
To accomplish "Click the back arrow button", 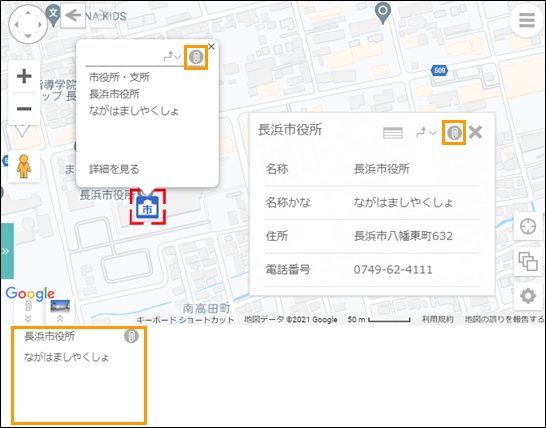I will point(73,15).
